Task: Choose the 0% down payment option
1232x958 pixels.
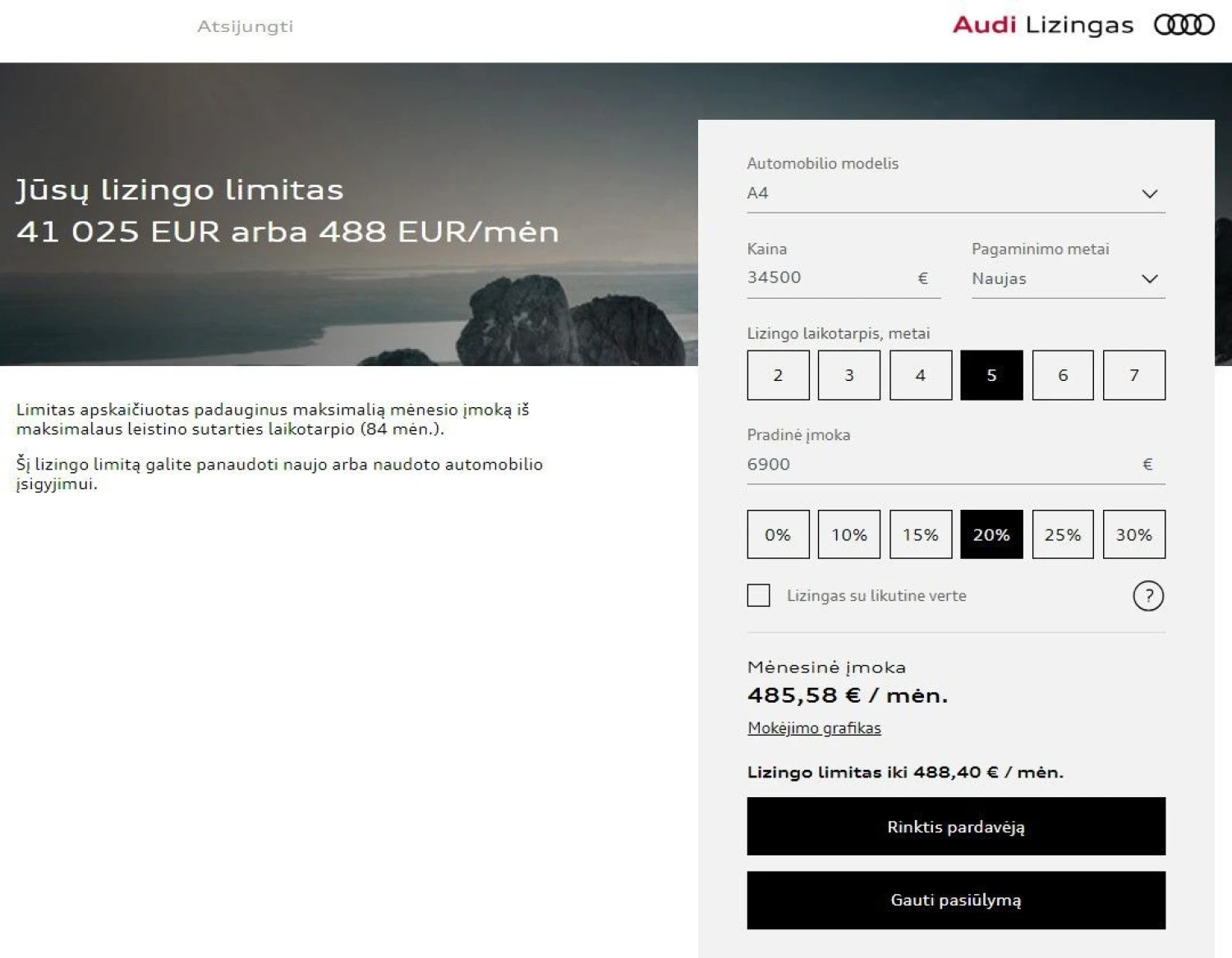Action: [778, 534]
